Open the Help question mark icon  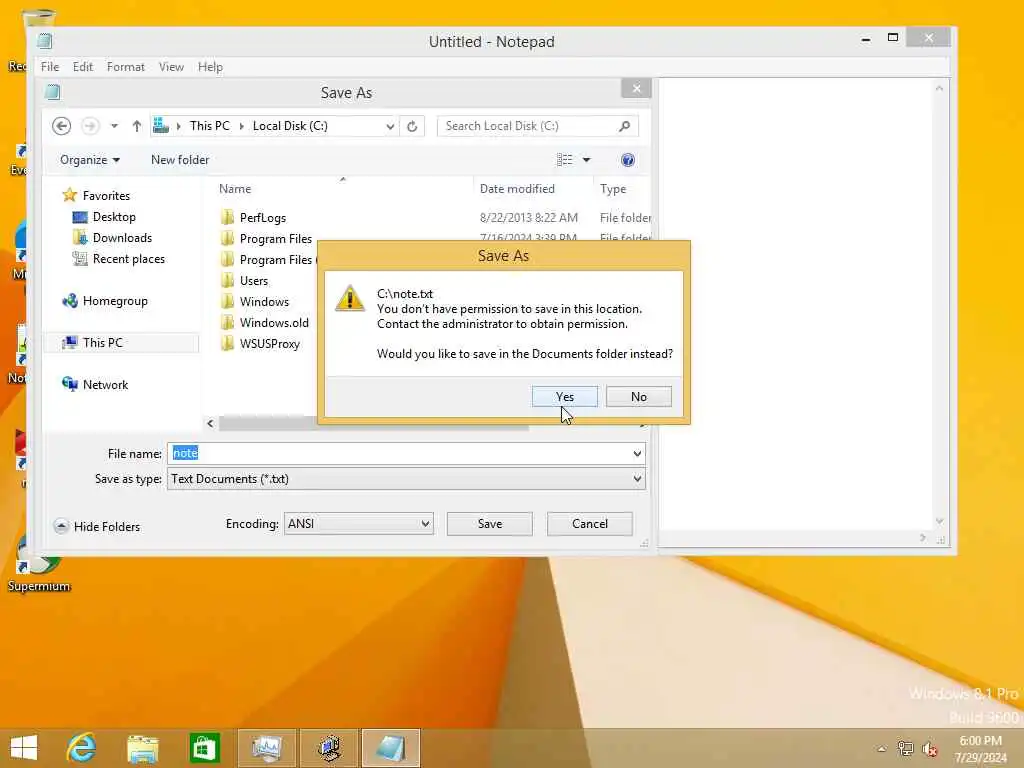coord(628,160)
